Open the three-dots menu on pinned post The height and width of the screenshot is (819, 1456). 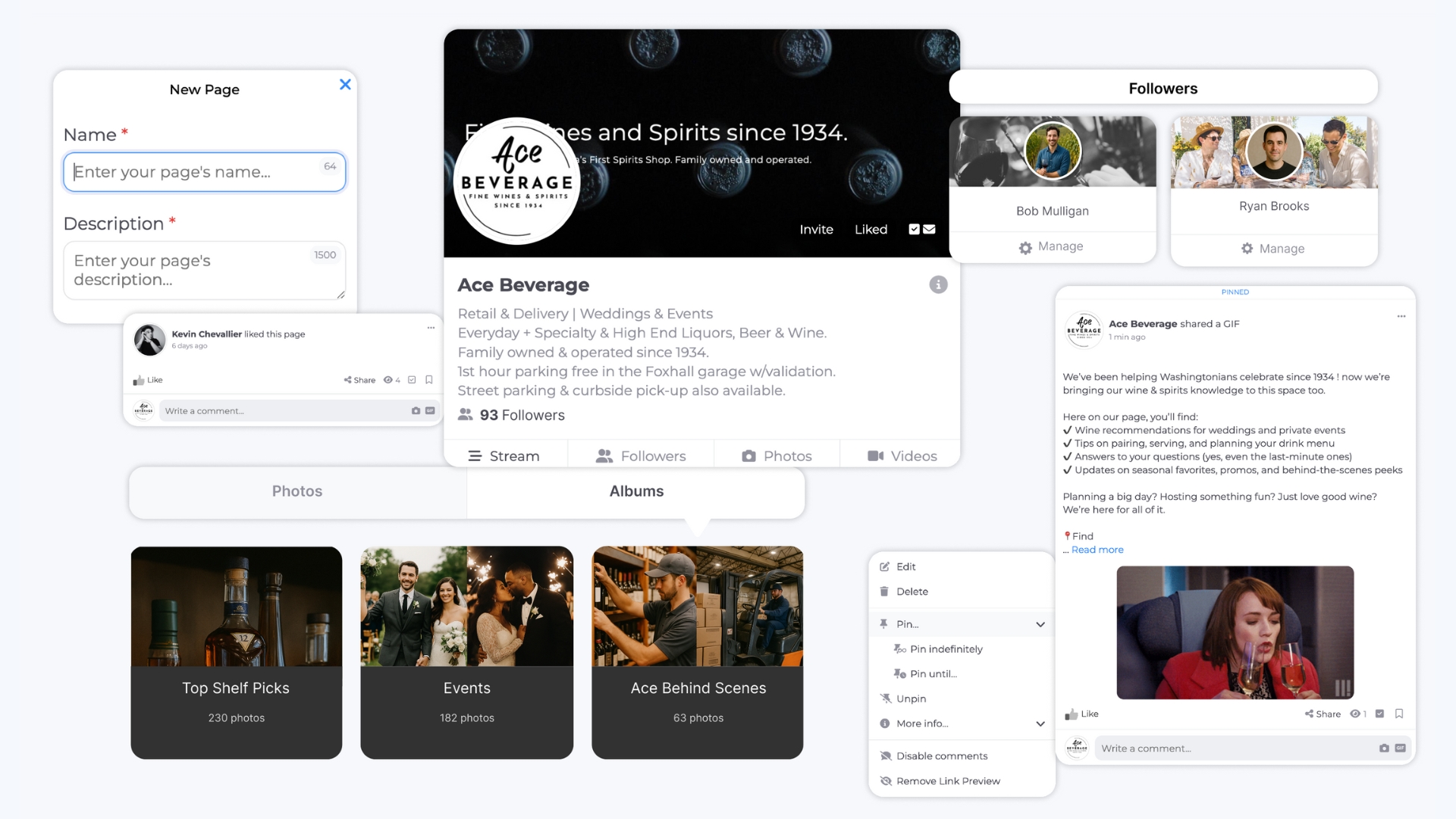pos(1401,316)
